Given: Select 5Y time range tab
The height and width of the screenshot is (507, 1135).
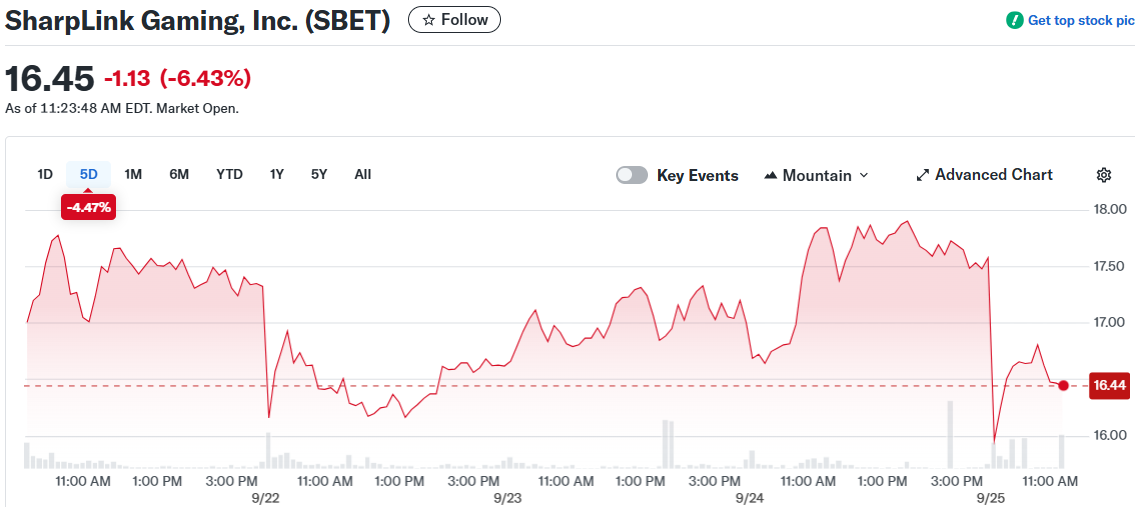Looking at the screenshot, I should click(x=319, y=175).
